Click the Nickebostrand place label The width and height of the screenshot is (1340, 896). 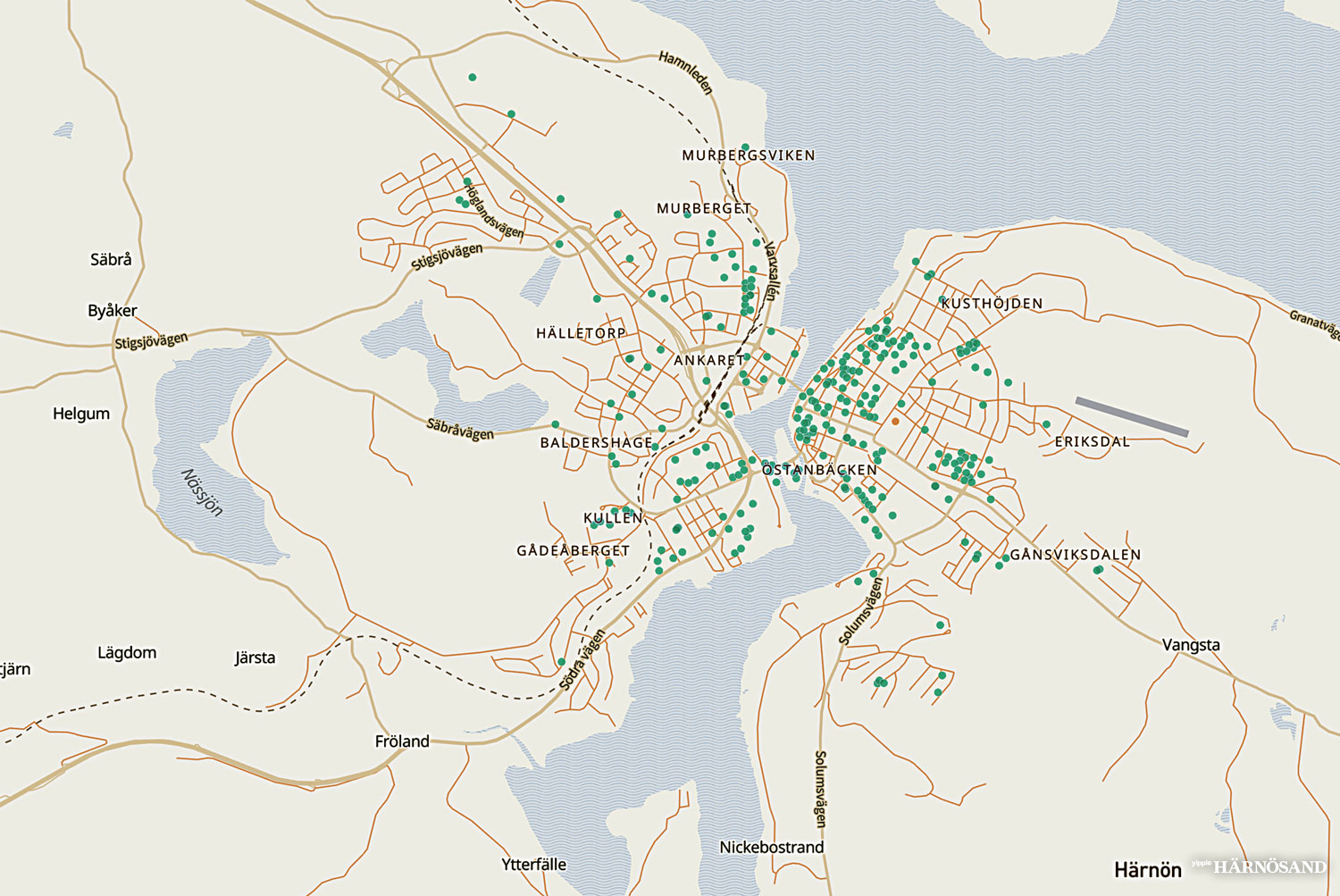[772, 847]
